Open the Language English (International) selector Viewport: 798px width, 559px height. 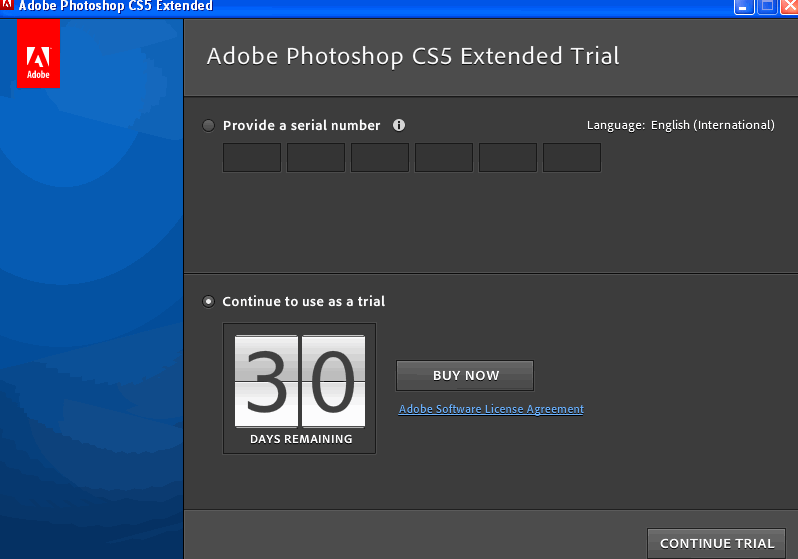711,125
